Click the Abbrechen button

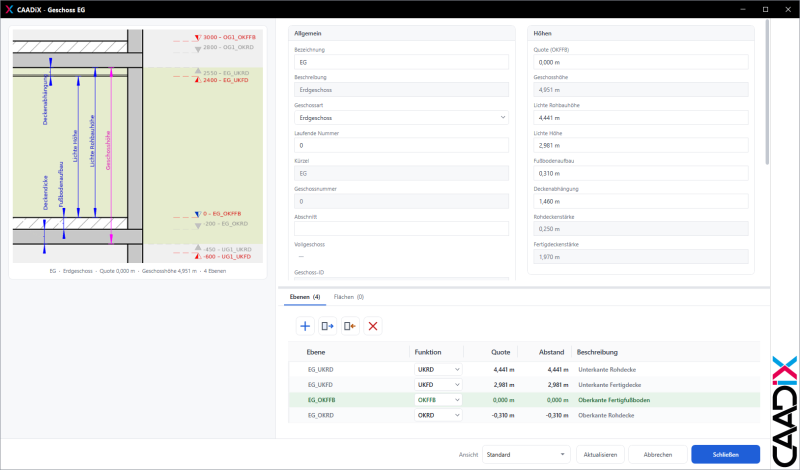tap(658, 455)
